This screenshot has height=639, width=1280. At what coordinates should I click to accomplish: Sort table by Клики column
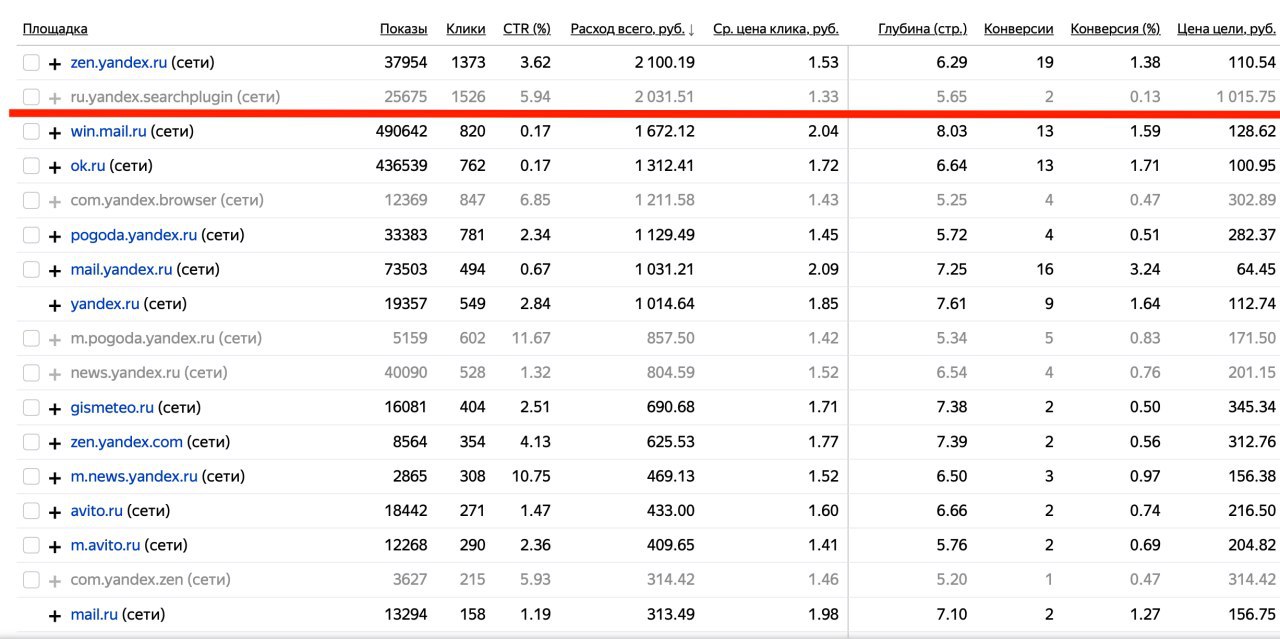tap(466, 29)
